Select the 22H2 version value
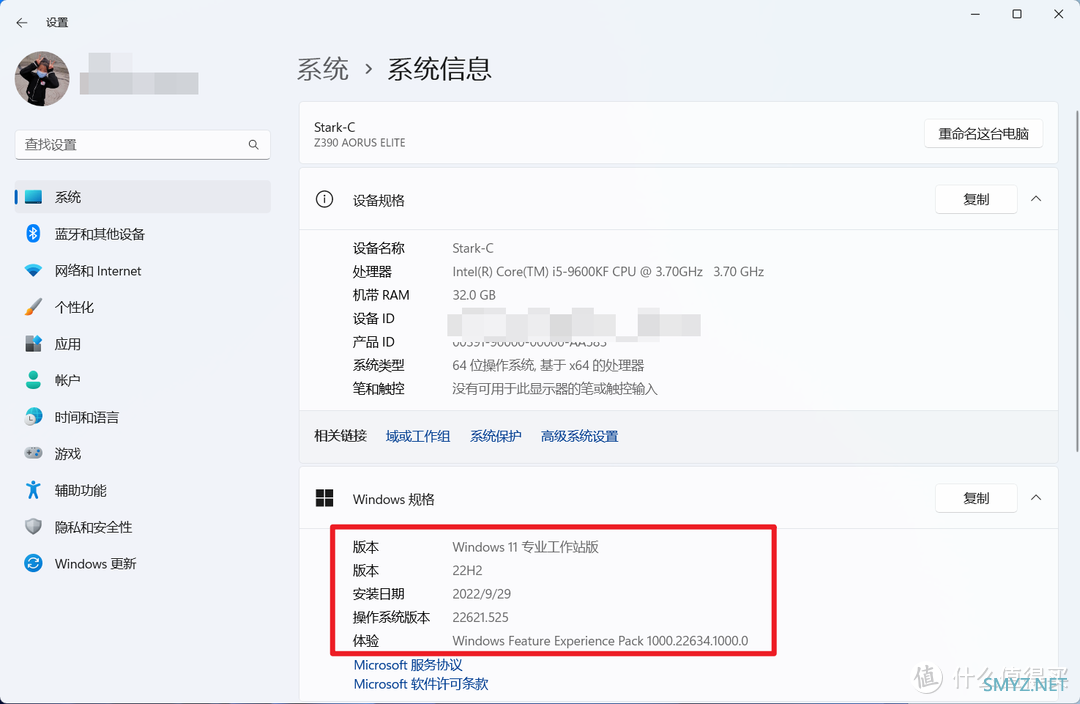Screen dimensions: 1080x704 [467, 571]
